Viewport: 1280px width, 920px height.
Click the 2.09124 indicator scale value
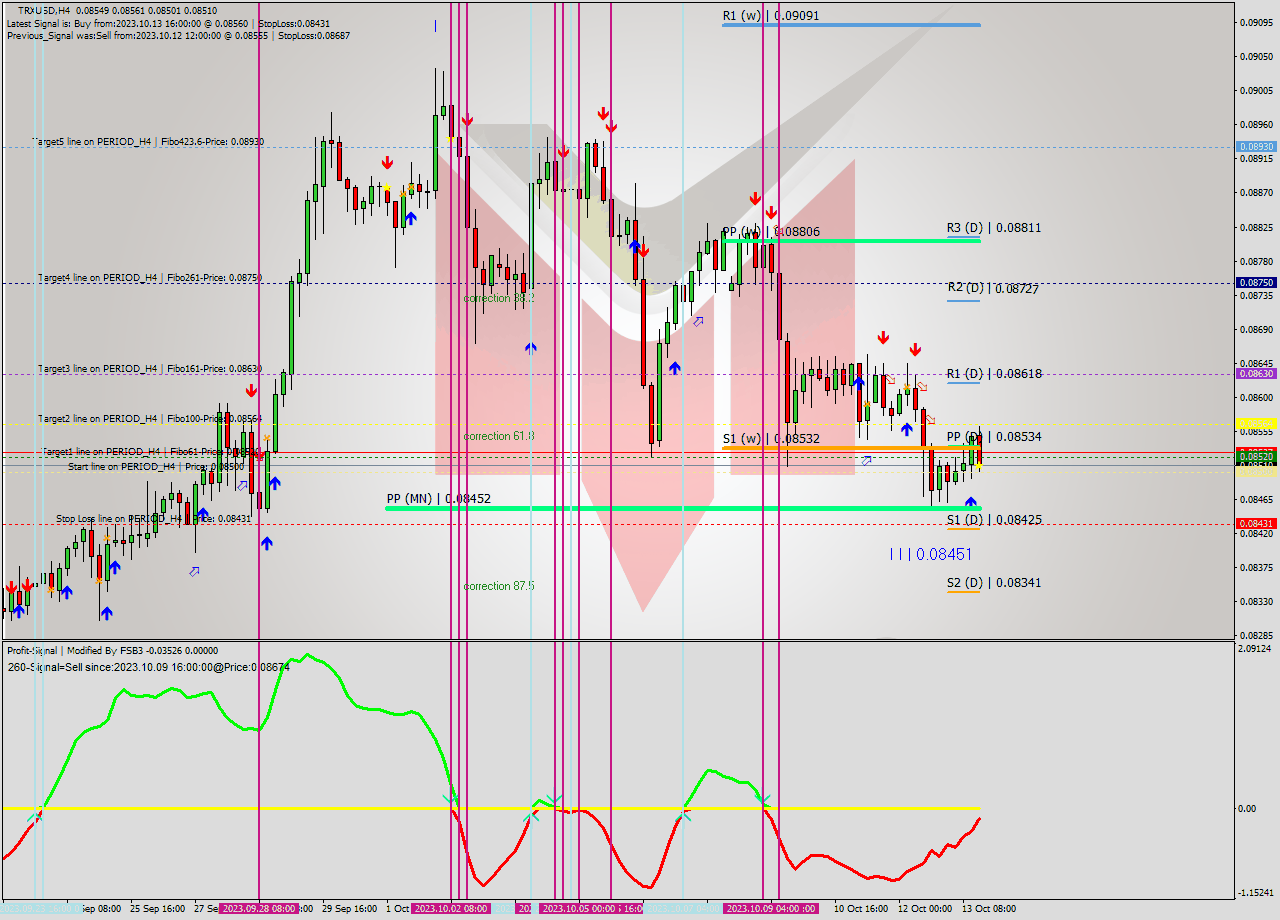tap(1256, 649)
